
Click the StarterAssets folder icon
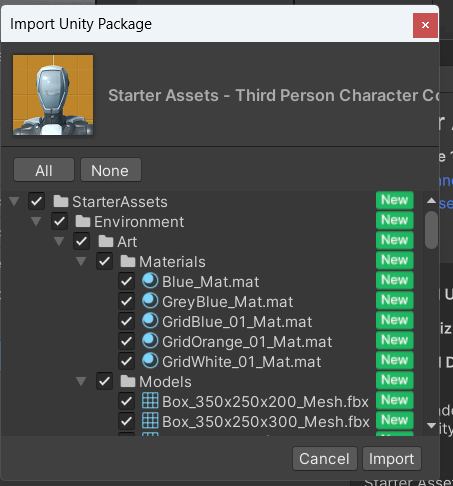click(61, 201)
